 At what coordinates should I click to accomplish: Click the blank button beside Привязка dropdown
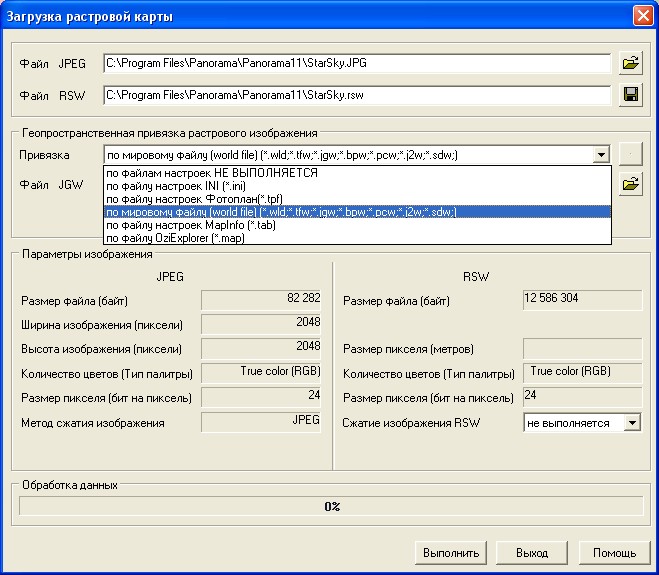pos(630,154)
